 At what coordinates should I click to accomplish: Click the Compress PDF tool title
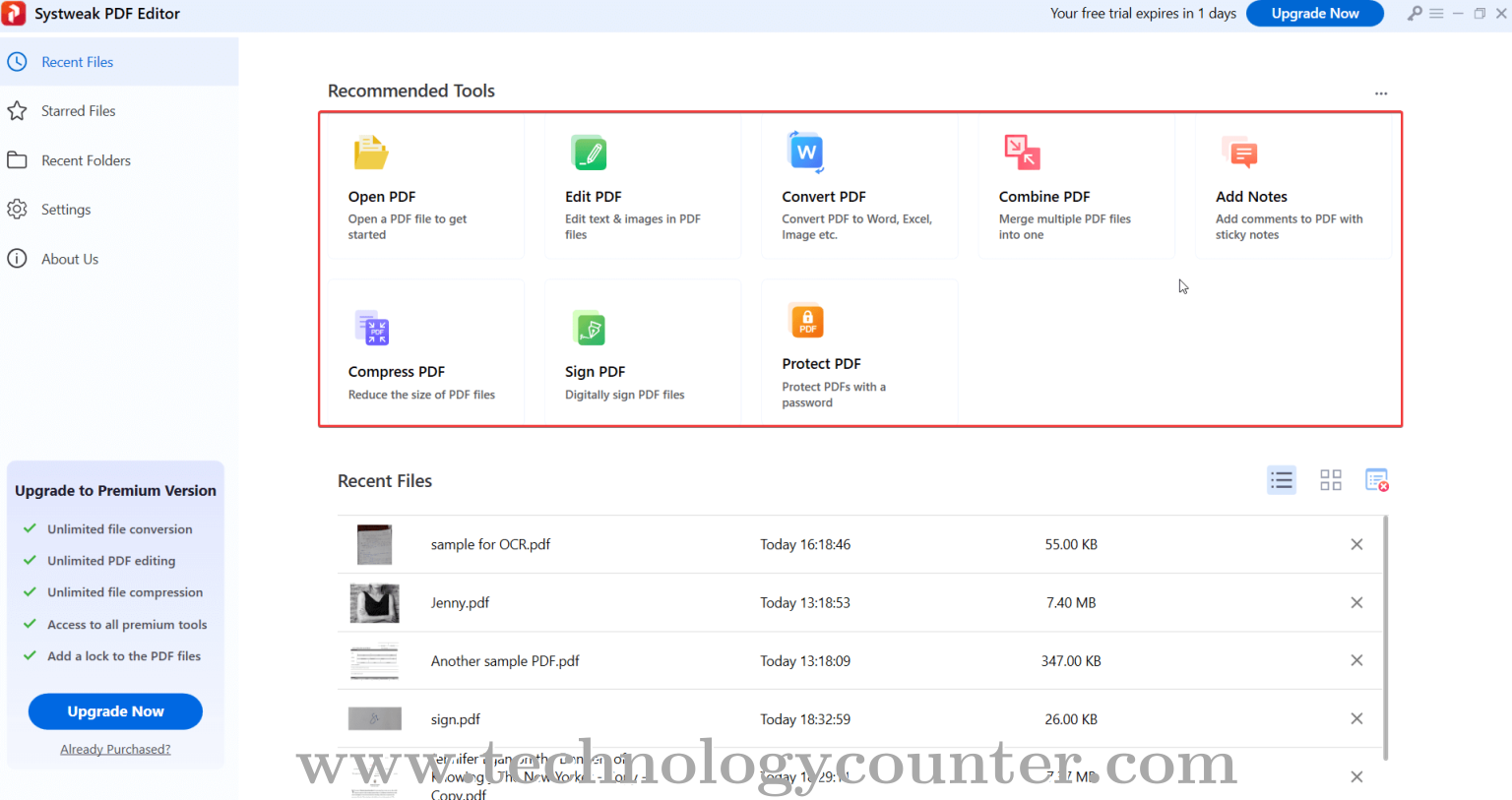pyautogui.click(x=397, y=372)
